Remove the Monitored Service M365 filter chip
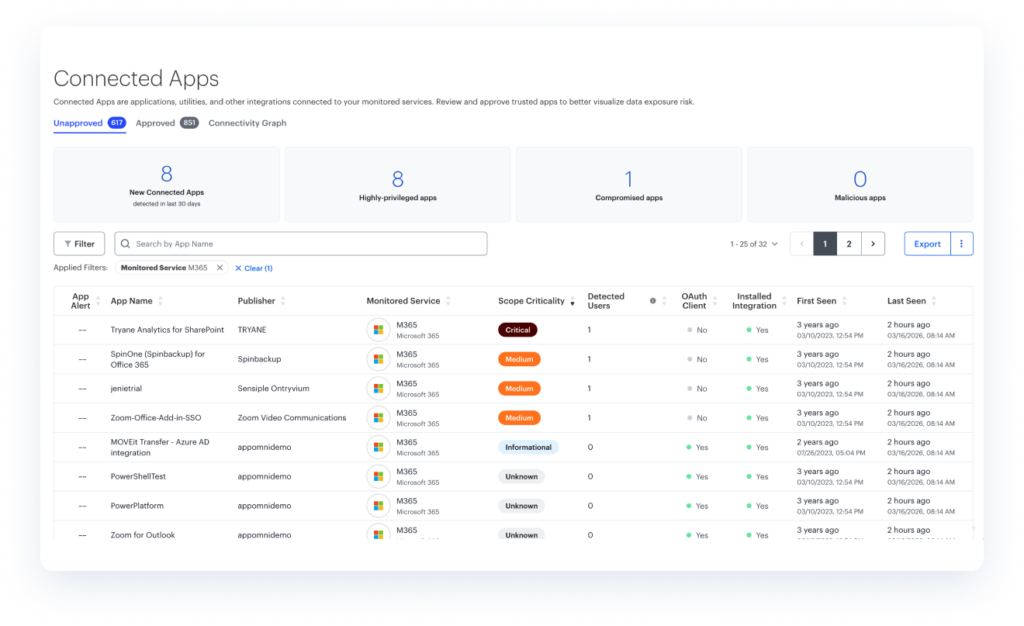This screenshot has width=1024, height=626. [x=222, y=268]
